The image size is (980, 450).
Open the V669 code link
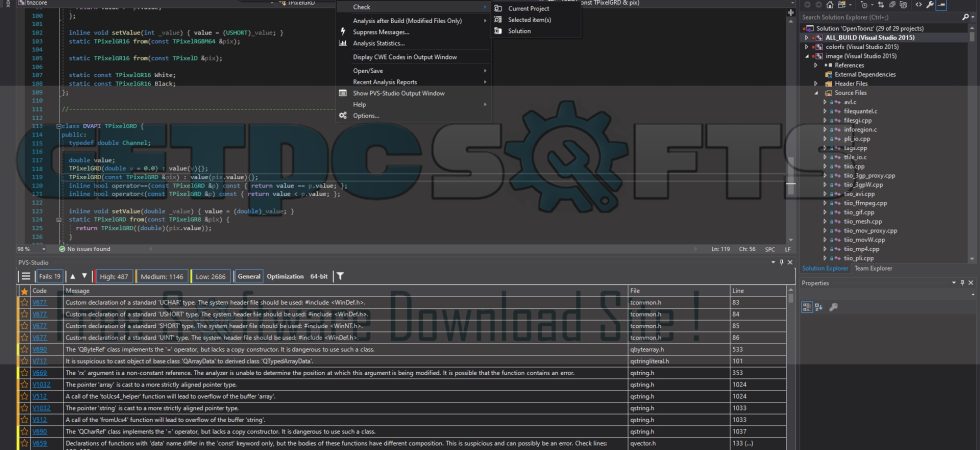(x=39, y=373)
